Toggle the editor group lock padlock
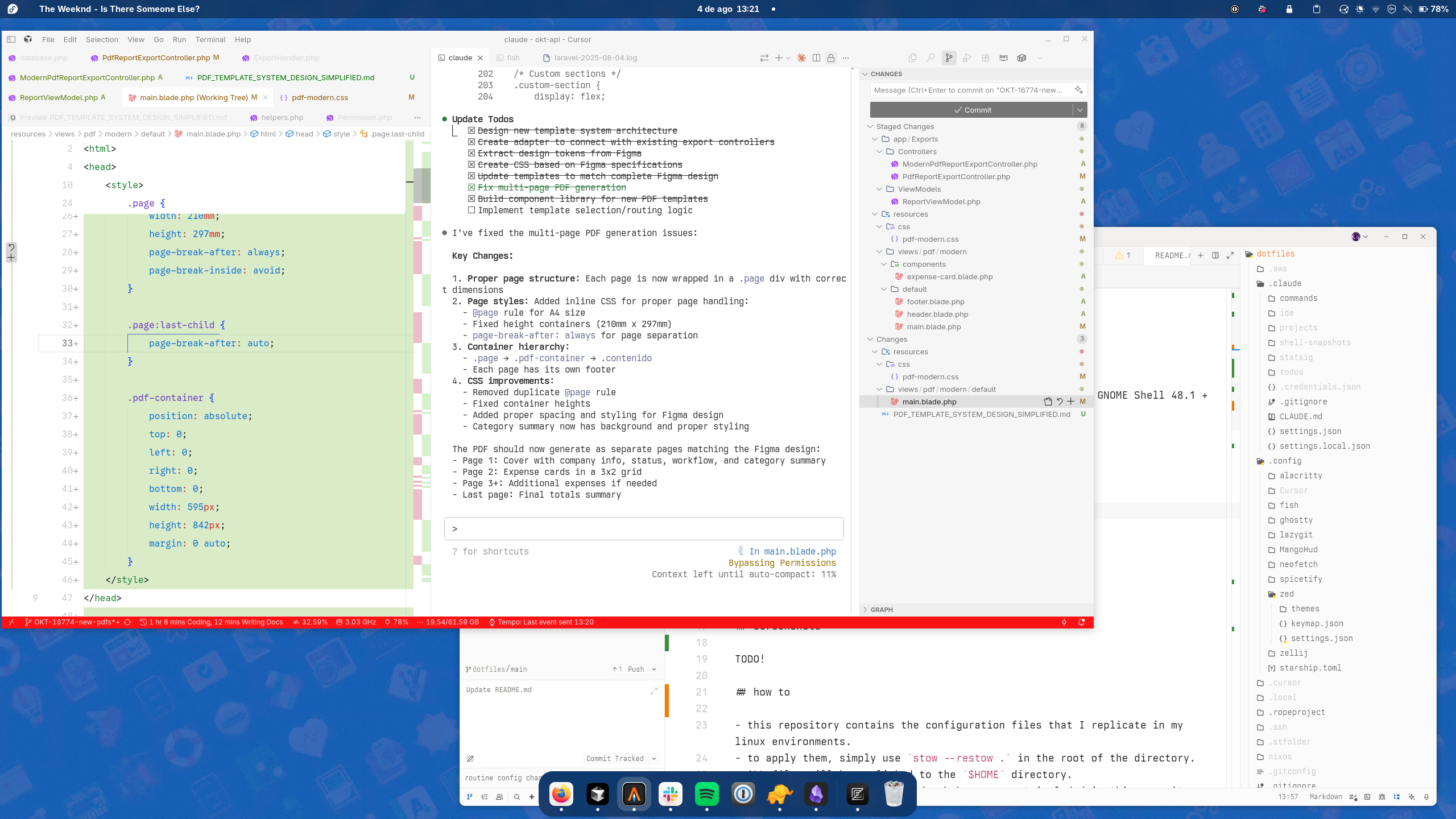The height and width of the screenshot is (819, 1456). [x=831, y=57]
